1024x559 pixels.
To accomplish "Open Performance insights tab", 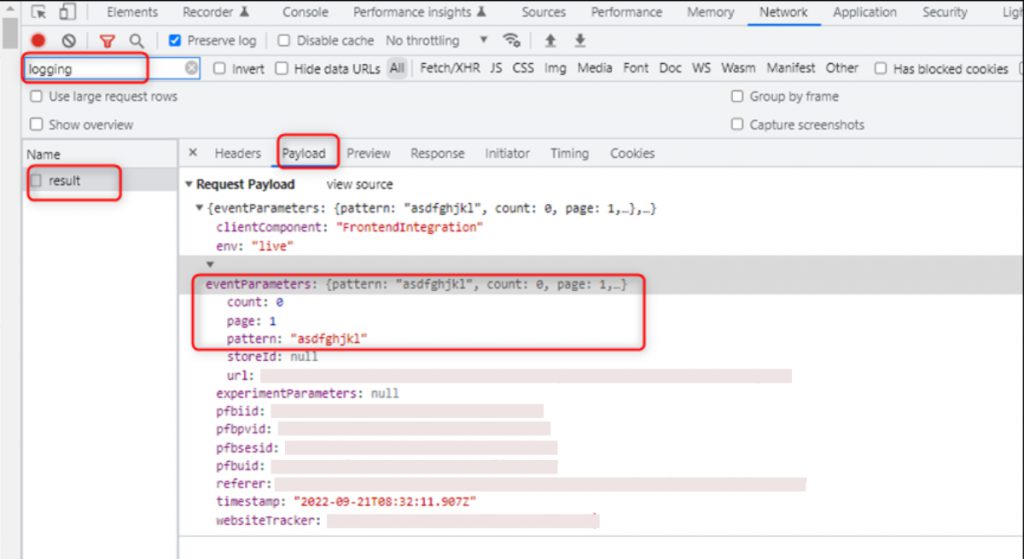I will (x=419, y=12).
